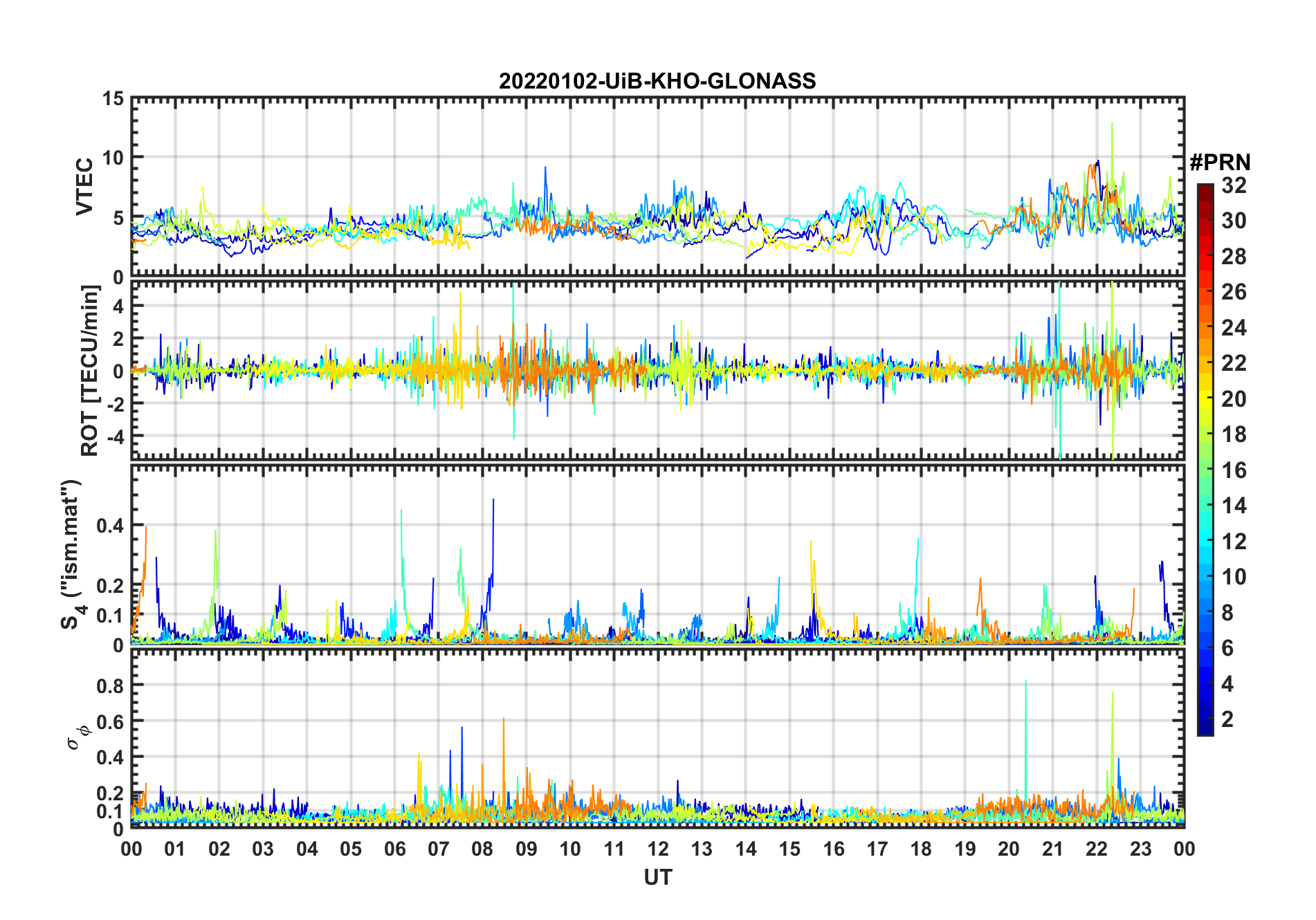Click colorbar tick label 8
Viewport: 1316px width, 920px height.
(x=1227, y=613)
